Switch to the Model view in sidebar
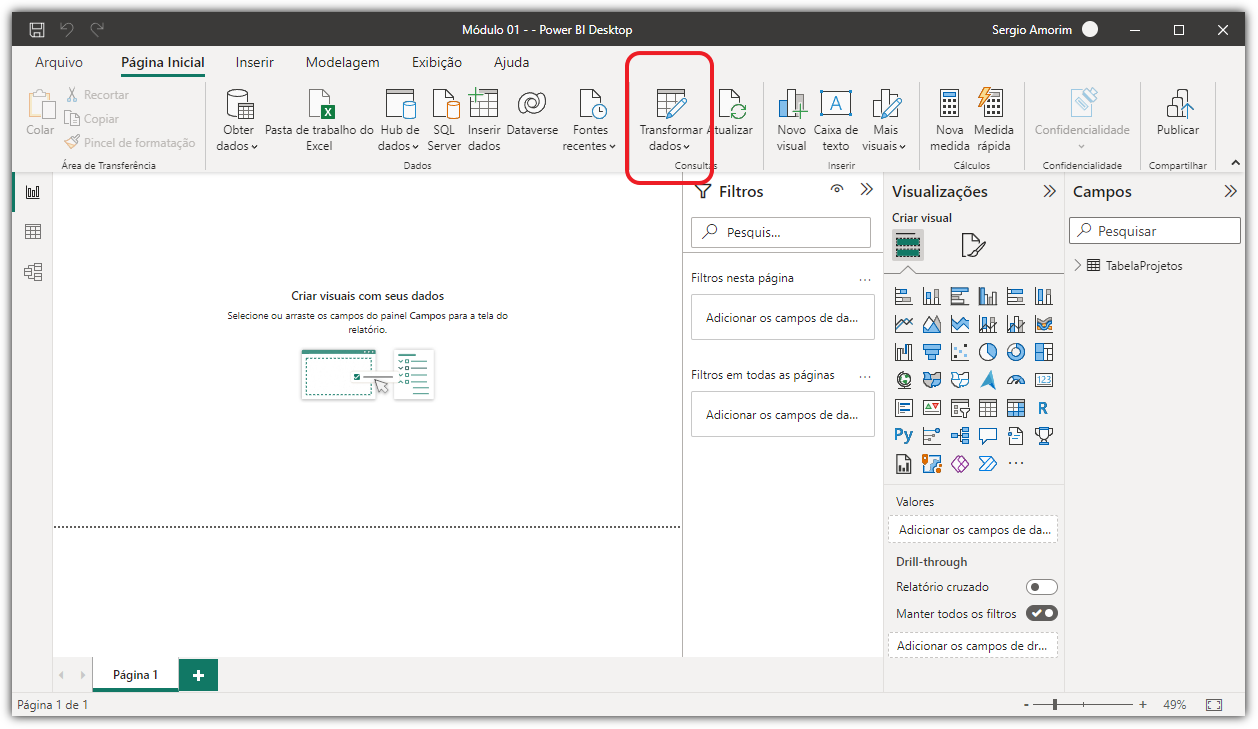The height and width of the screenshot is (729, 1258). pos(33,272)
